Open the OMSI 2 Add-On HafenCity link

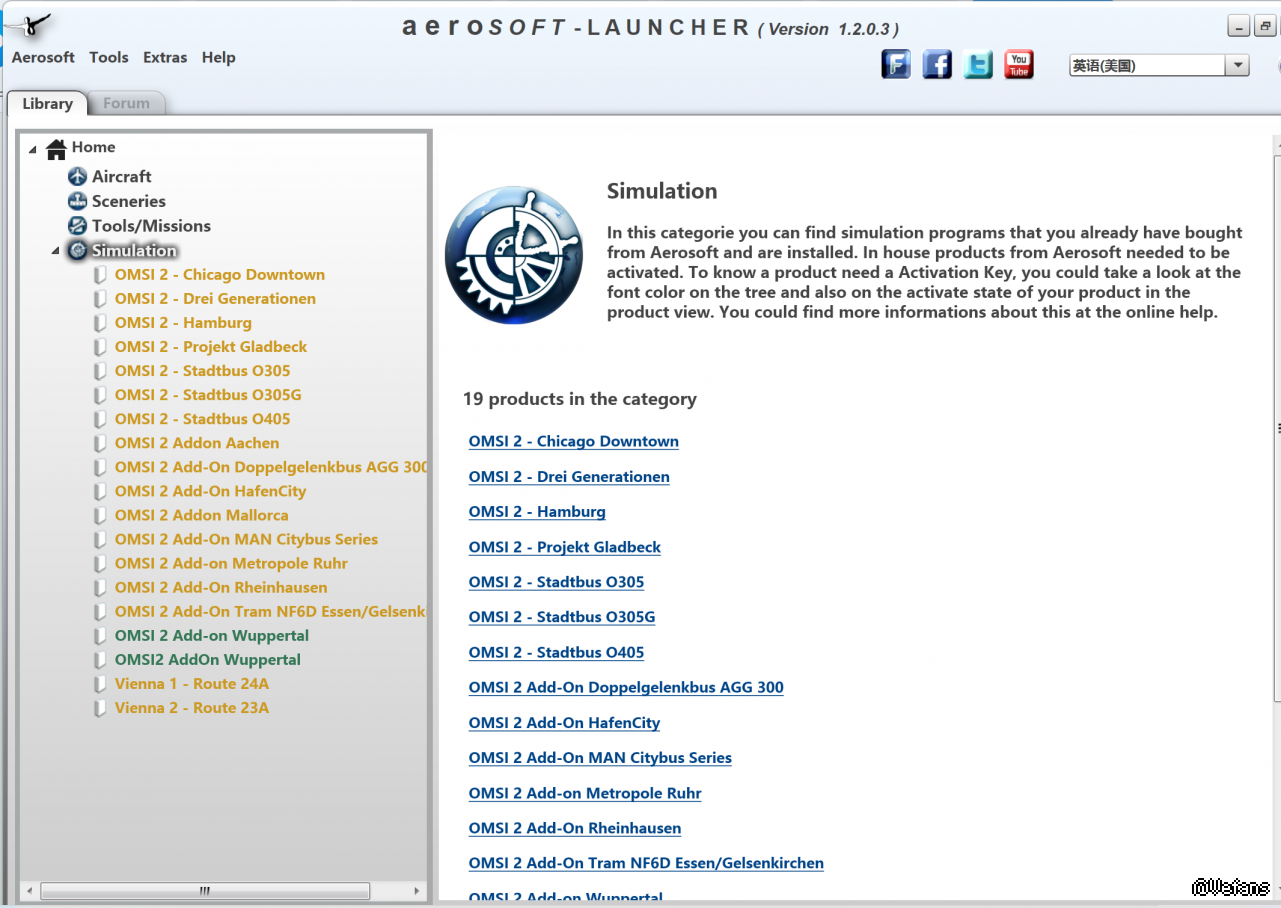pos(564,723)
